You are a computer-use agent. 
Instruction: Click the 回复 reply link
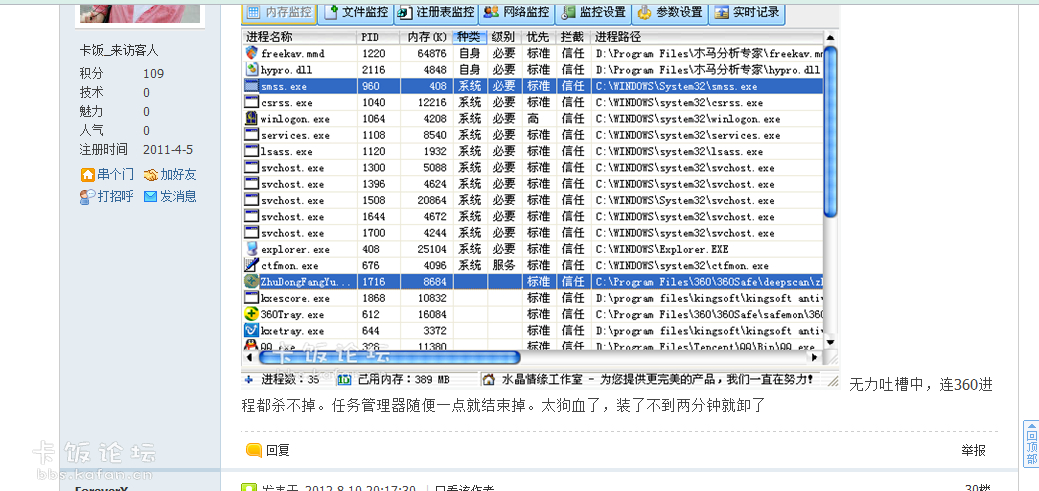(x=278, y=451)
